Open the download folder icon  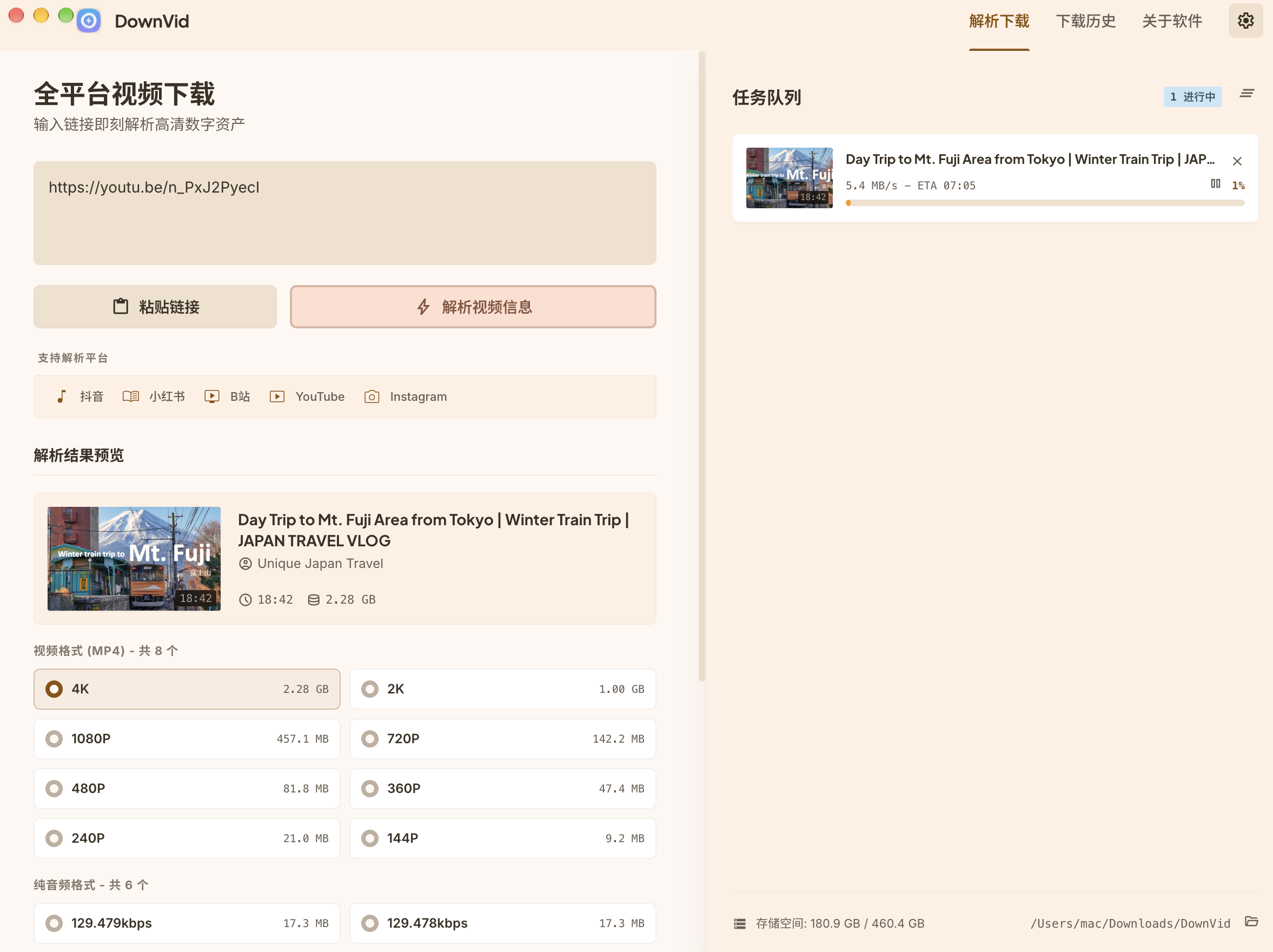tap(1251, 922)
